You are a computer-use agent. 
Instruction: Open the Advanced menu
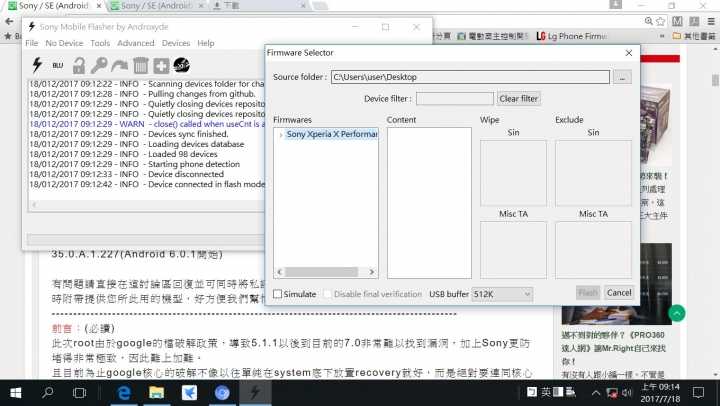[x=136, y=43]
